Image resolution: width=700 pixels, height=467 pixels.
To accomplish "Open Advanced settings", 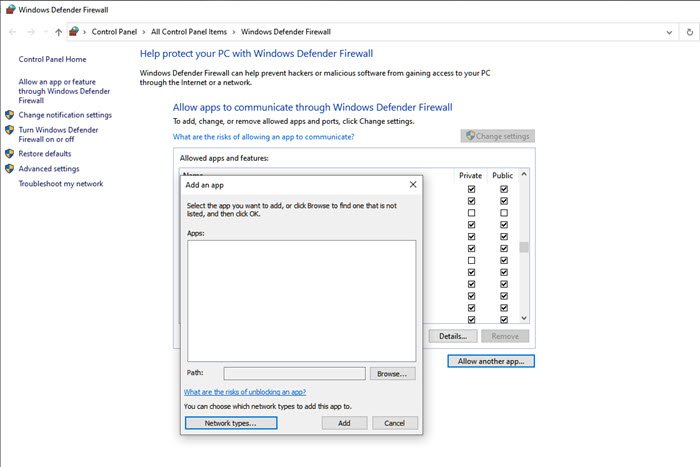I will [49, 169].
